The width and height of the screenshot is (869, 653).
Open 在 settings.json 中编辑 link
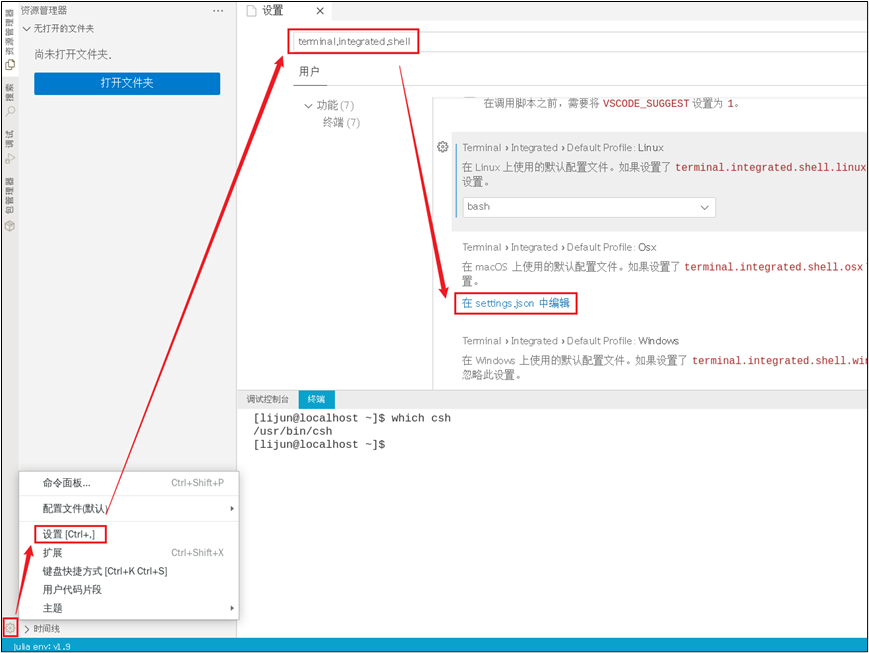(x=515, y=303)
